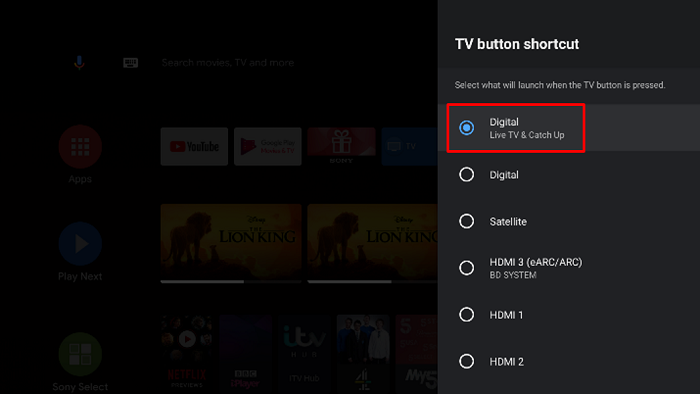Open the BBC iPlayer tile
The height and width of the screenshot is (394, 700).
246,352
